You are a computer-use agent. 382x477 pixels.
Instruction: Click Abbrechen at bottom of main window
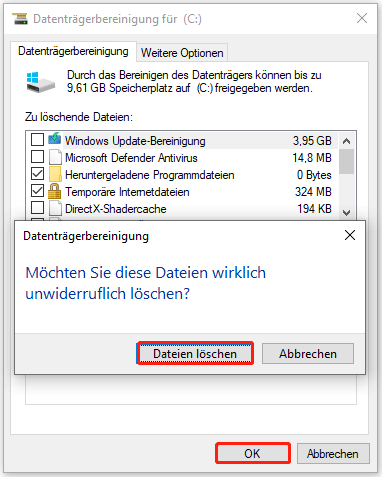click(x=333, y=454)
